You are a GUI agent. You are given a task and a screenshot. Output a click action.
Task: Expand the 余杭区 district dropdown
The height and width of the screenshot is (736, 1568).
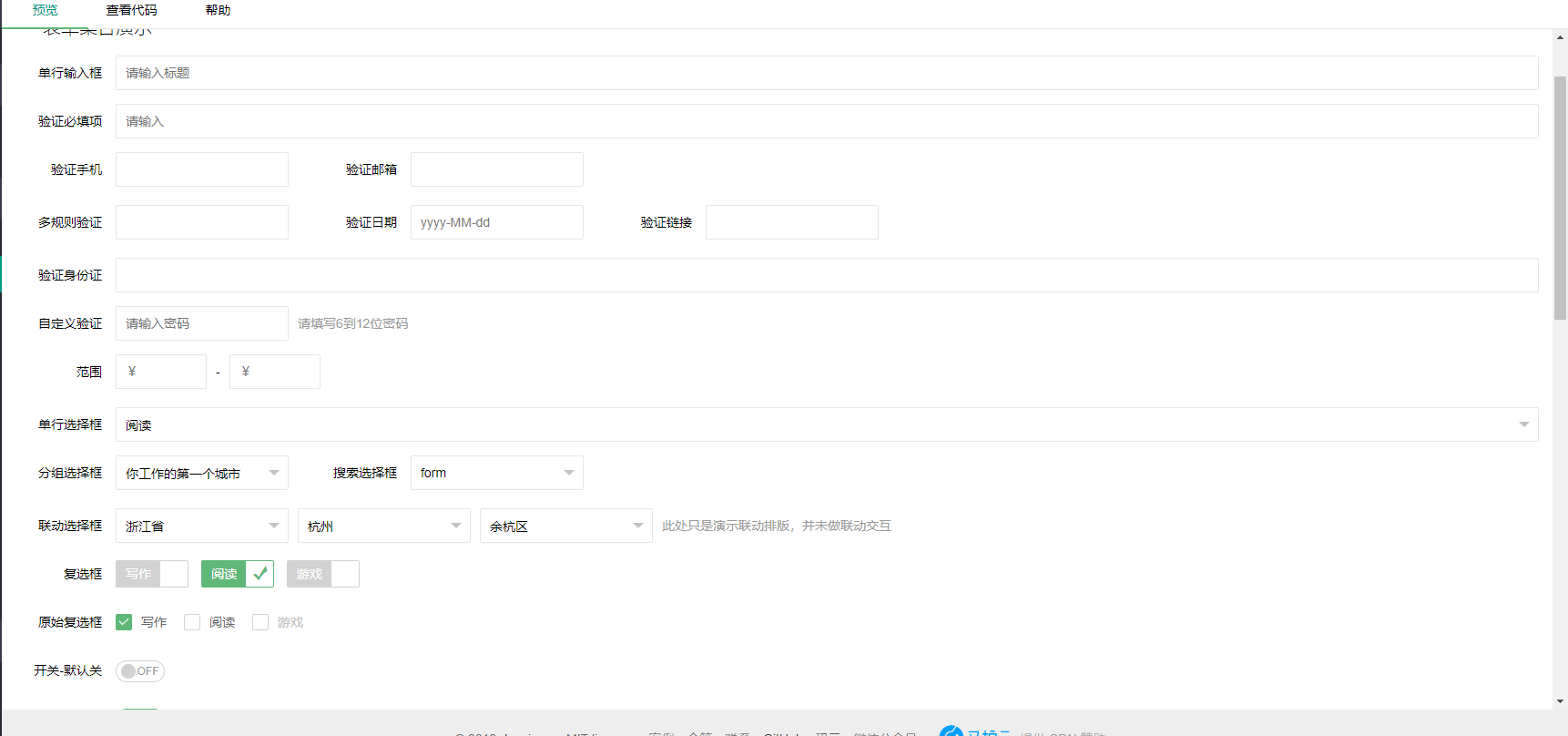[x=565, y=526]
